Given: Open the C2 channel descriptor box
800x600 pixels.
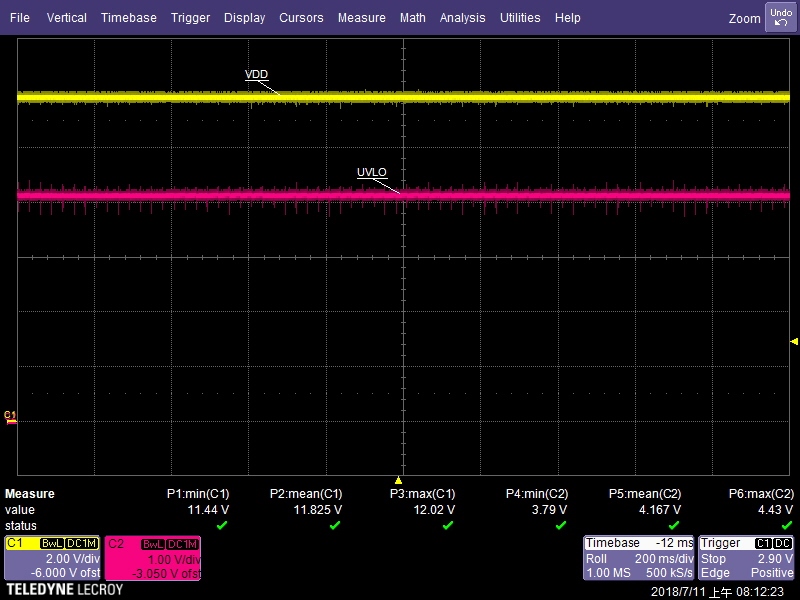Looking at the screenshot, I should [x=153, y=558].
